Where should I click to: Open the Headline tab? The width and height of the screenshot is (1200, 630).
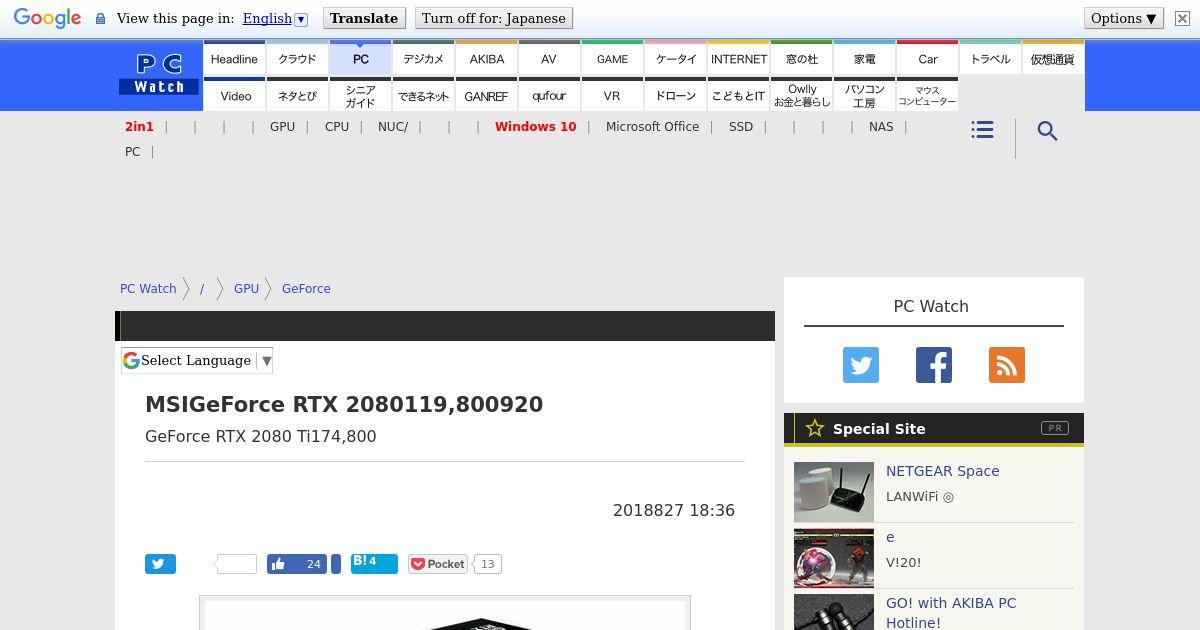pyautogui.click(x=234, y=59)
